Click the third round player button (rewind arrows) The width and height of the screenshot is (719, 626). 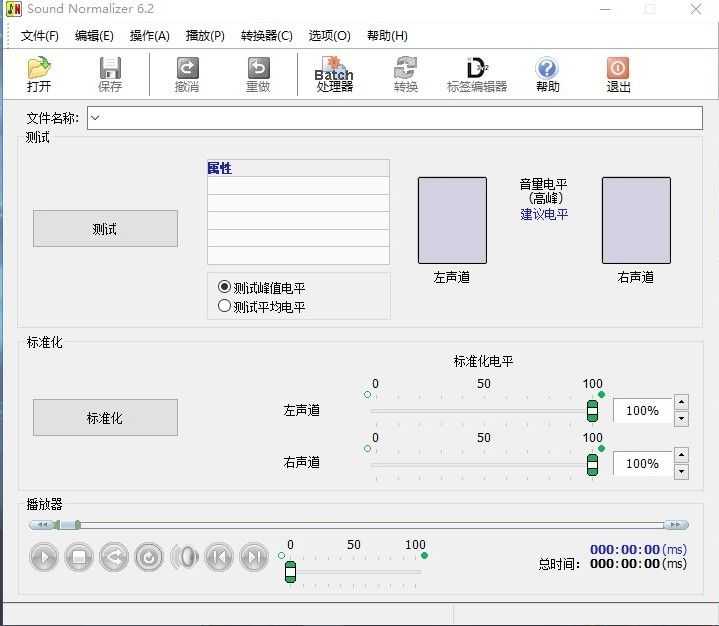click(114, 557)
